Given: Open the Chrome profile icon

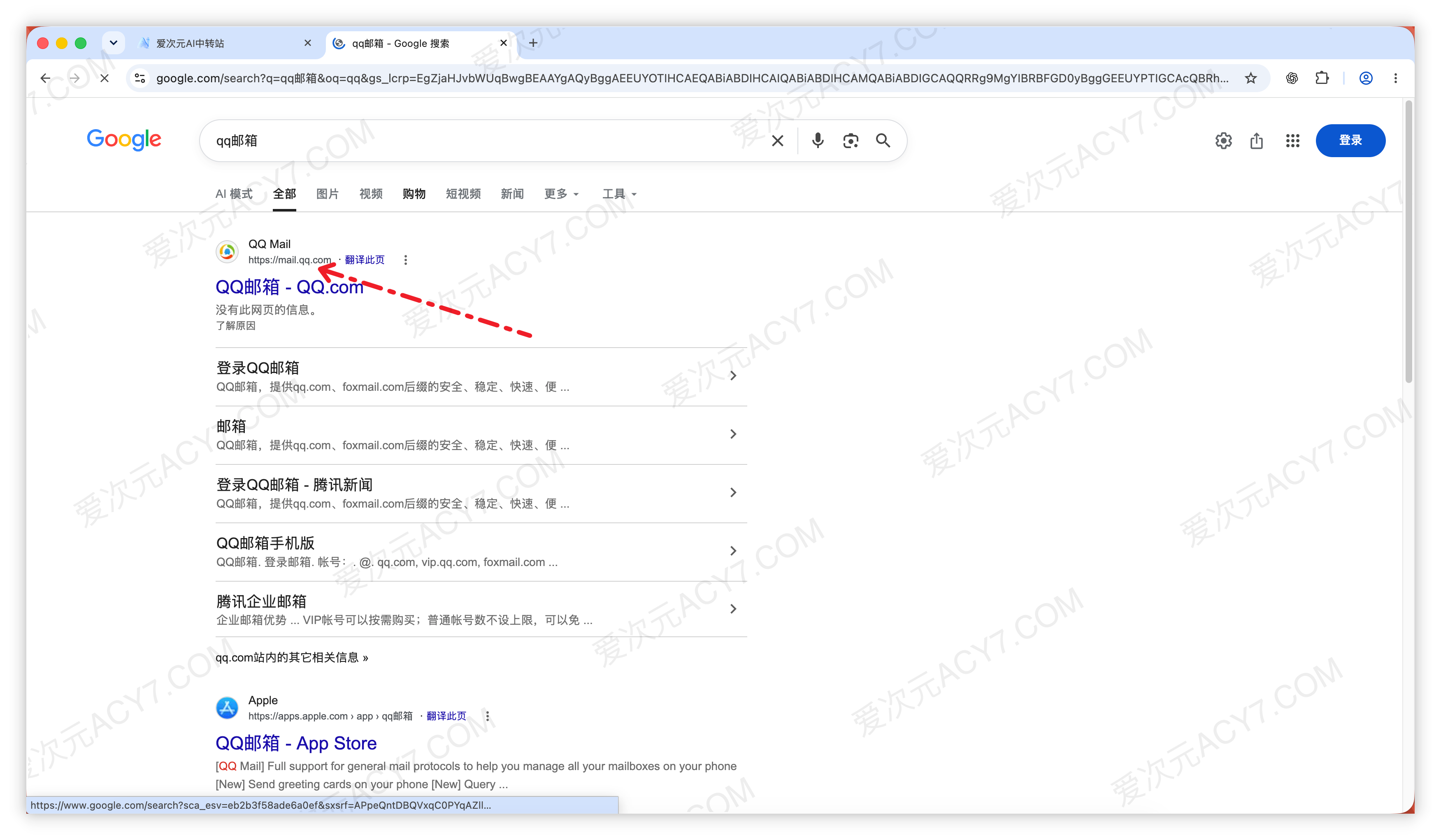Looking at the screenshot, I should (1366, 78).
